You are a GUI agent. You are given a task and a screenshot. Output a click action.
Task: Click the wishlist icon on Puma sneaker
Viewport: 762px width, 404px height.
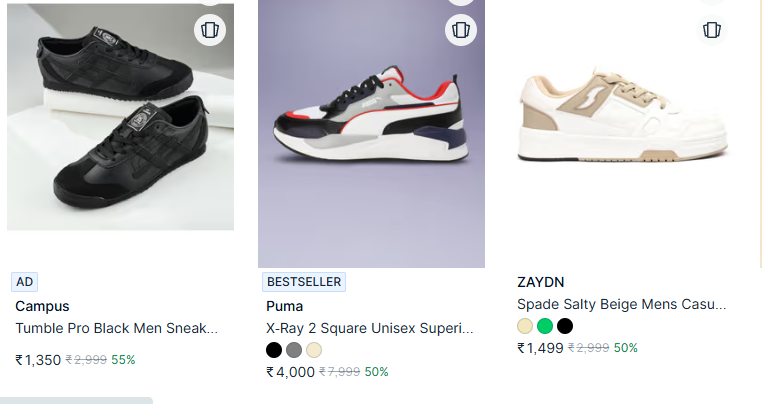[460, 29]
